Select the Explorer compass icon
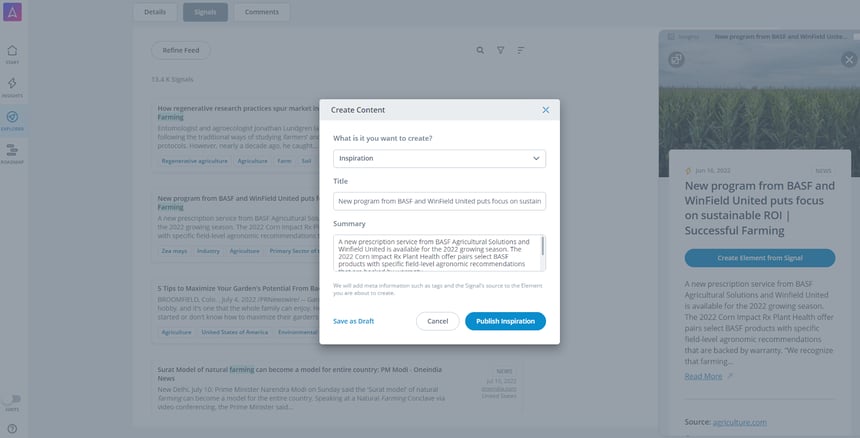860x438 pixels. pos(12,117)
